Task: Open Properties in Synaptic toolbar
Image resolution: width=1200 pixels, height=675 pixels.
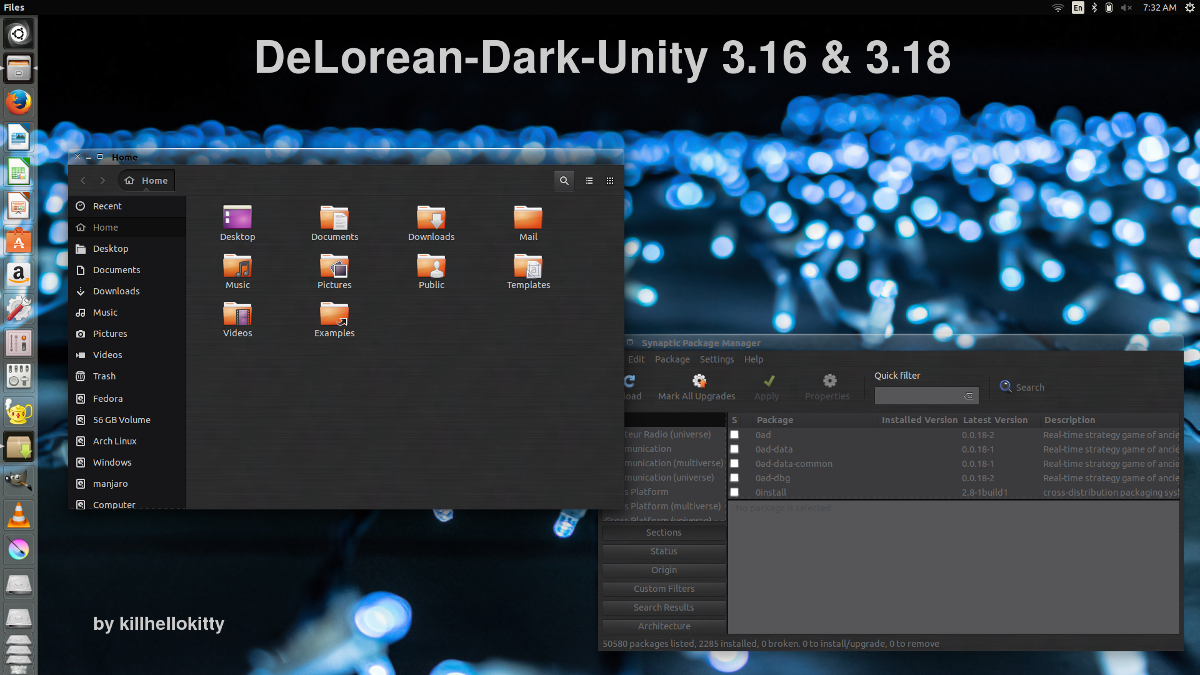Action: [827, 387]
